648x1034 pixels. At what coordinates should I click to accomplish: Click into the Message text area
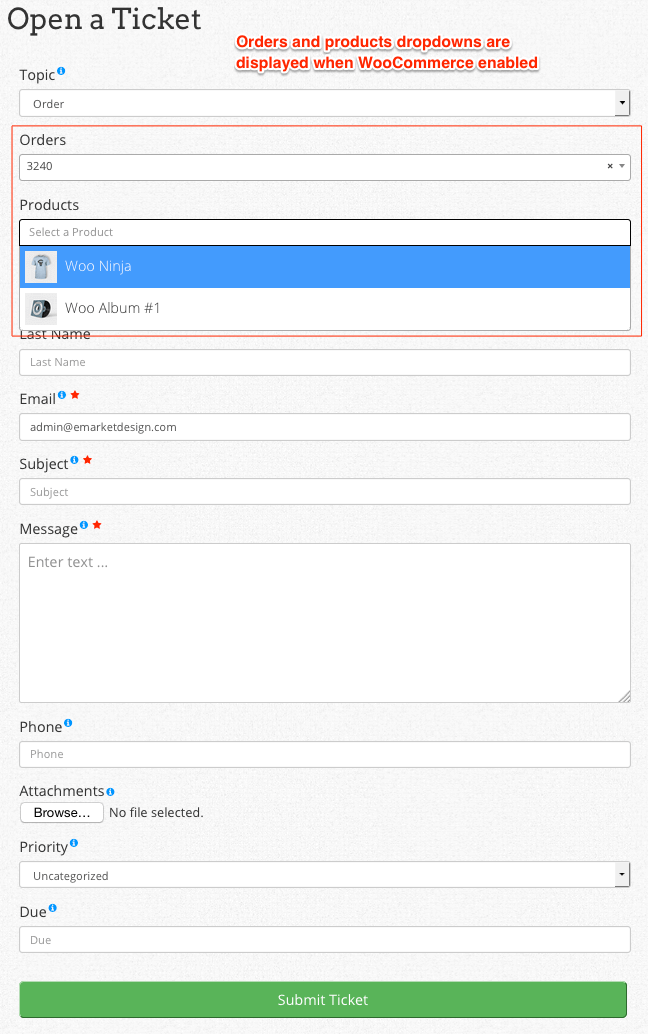tap(325, 622)
